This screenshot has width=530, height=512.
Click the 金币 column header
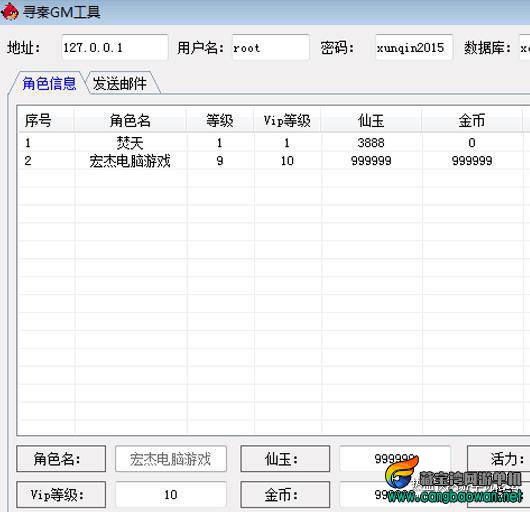coord(472,121)
